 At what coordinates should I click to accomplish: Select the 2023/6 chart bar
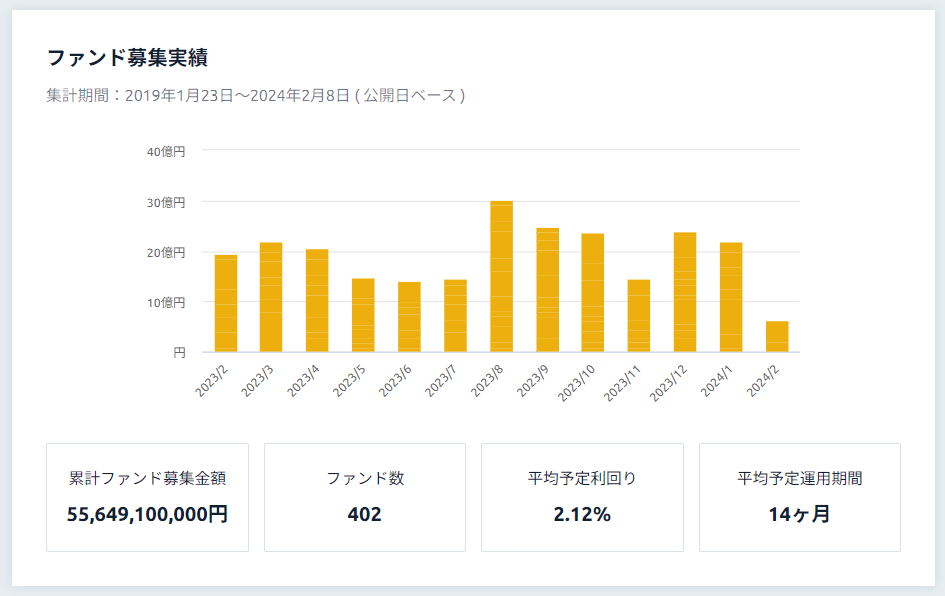pyautogui.click(x=409, y=317)
